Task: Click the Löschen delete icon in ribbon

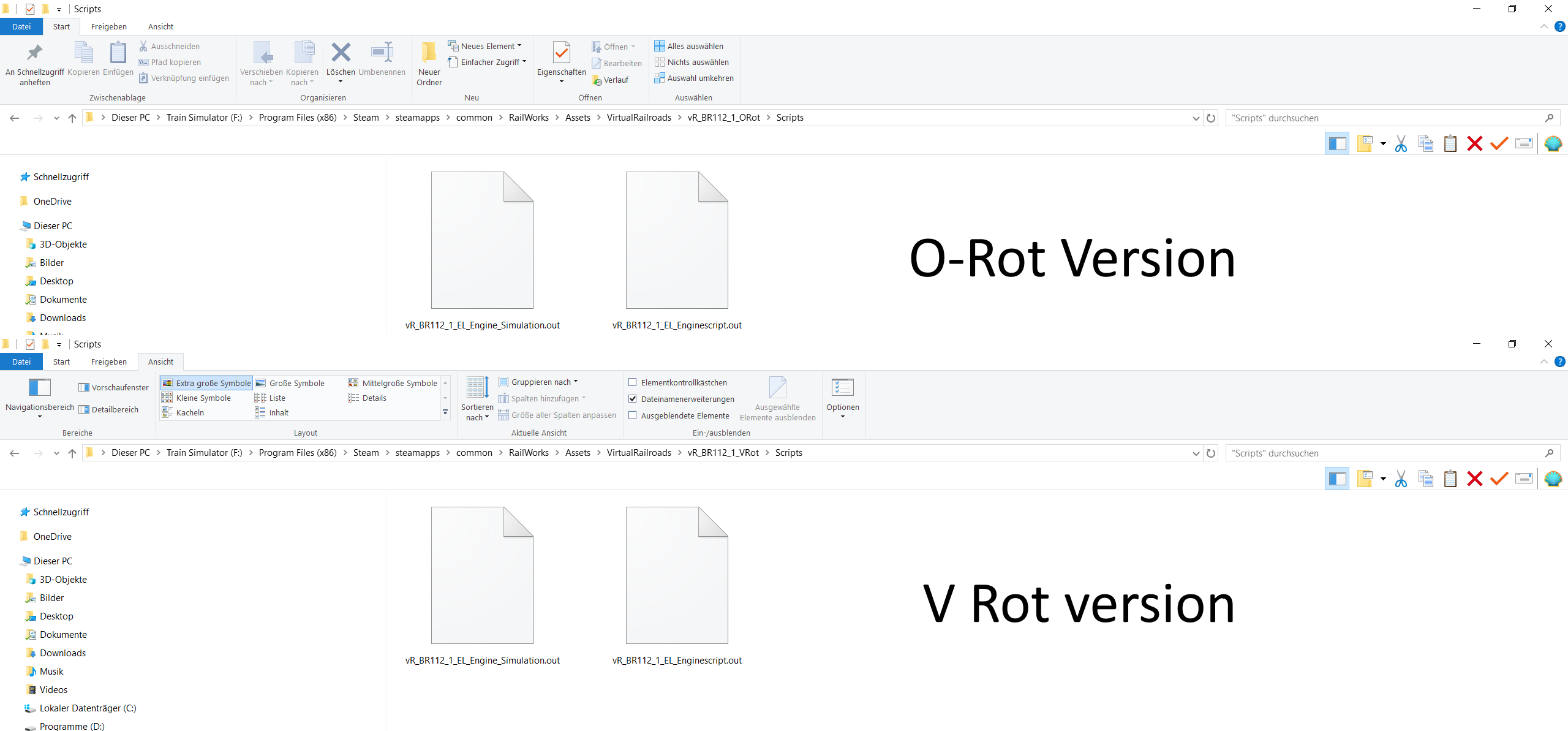Action: point(341,53)
